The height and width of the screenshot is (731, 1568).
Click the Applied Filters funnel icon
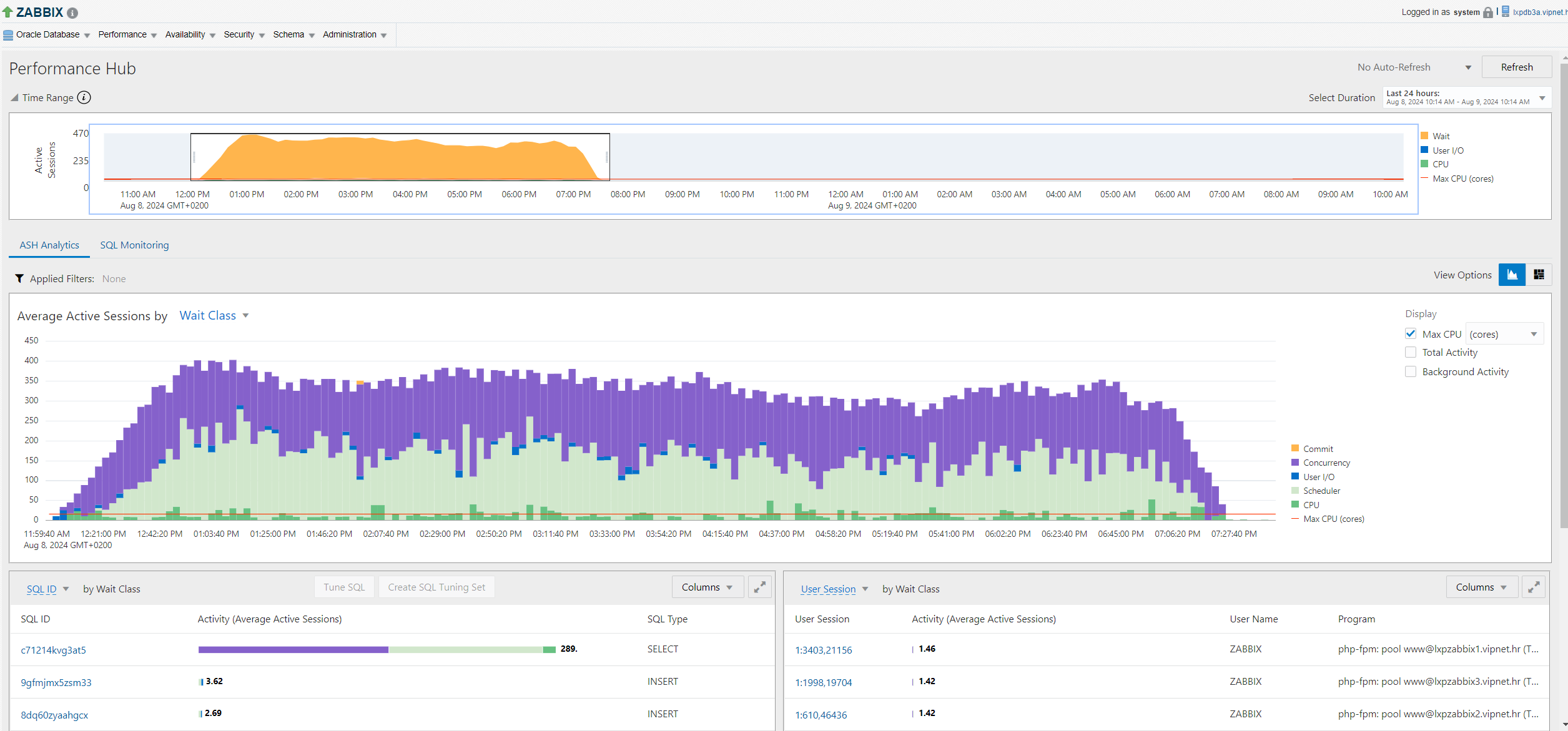(19, 278)
